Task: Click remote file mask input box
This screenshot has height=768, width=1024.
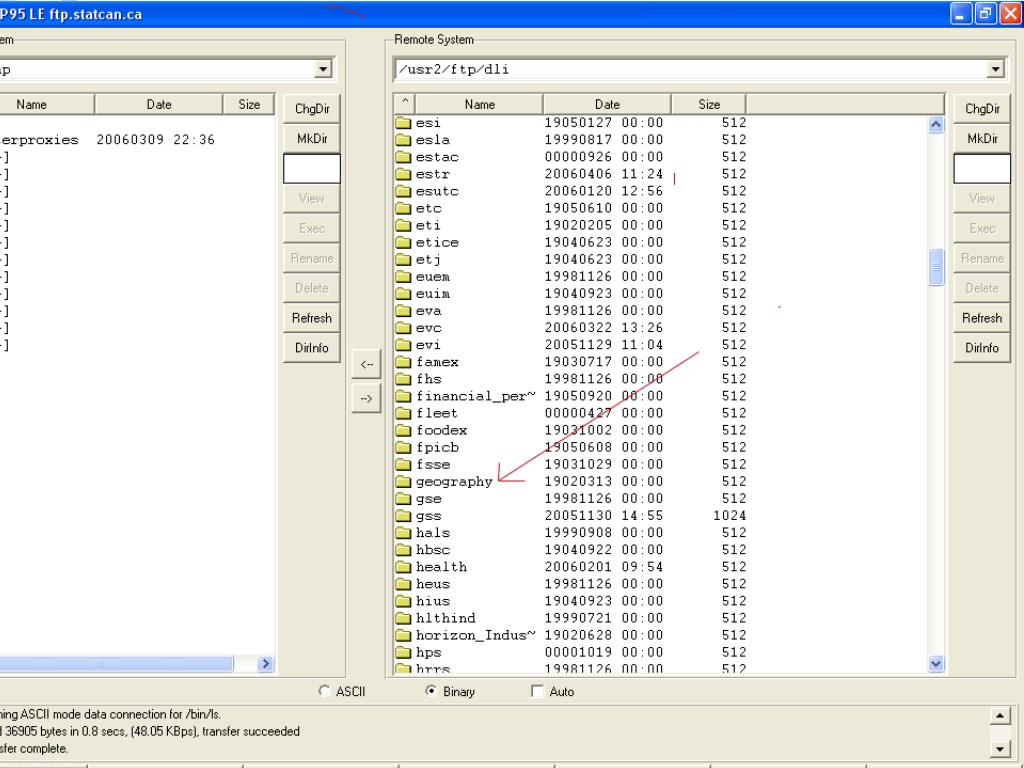Action: 982,168
